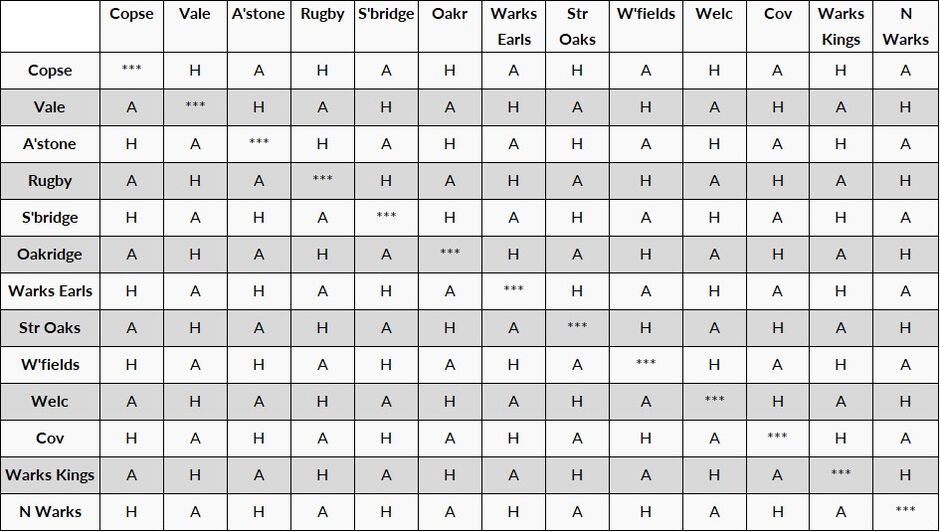The height and width of the screenshot is (532, 940).
Task: Click Copse row under Vale column
Action: pyautogui.click(x=195, y=70)
